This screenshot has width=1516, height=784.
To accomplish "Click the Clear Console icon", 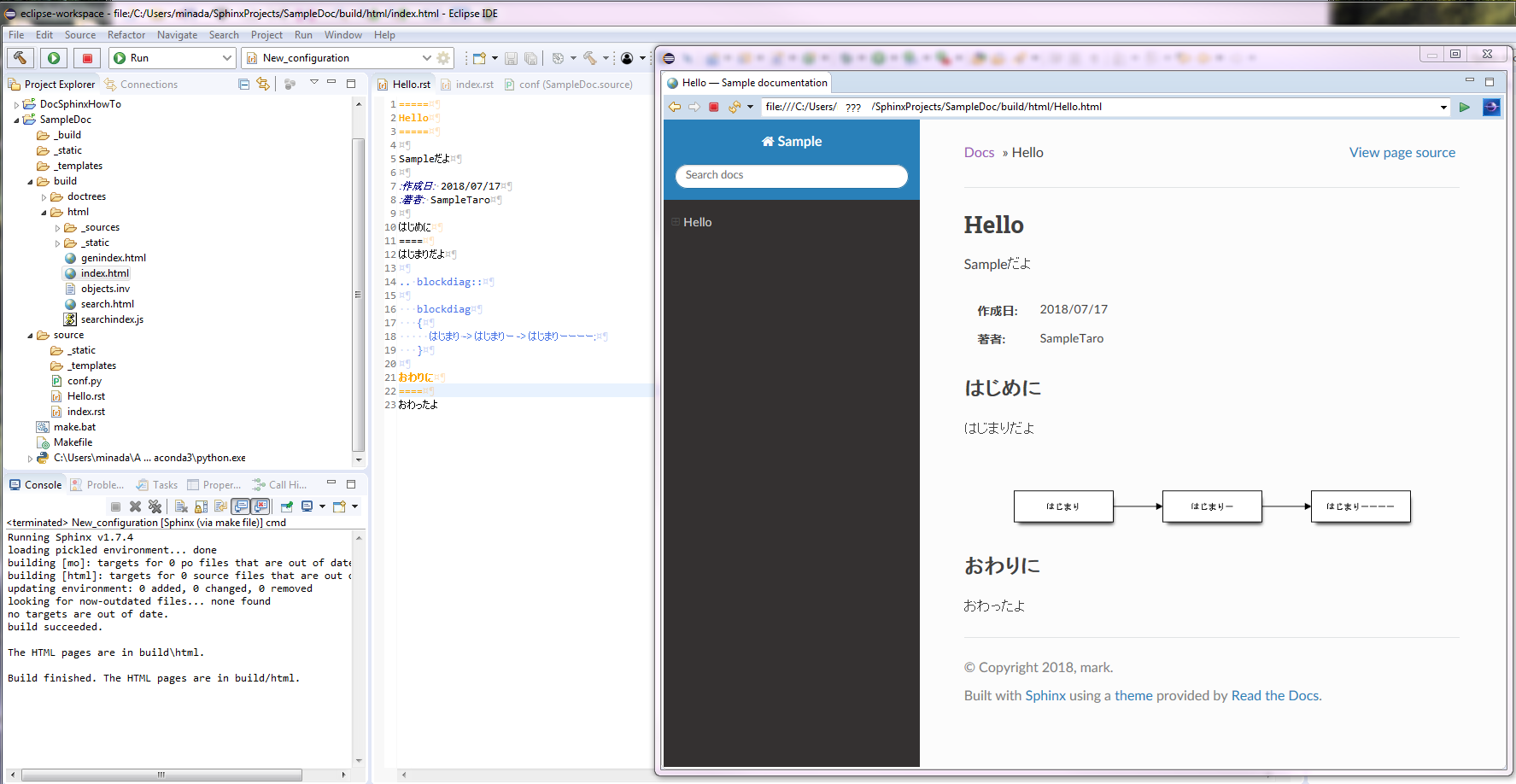I will [x=181, y=506].
